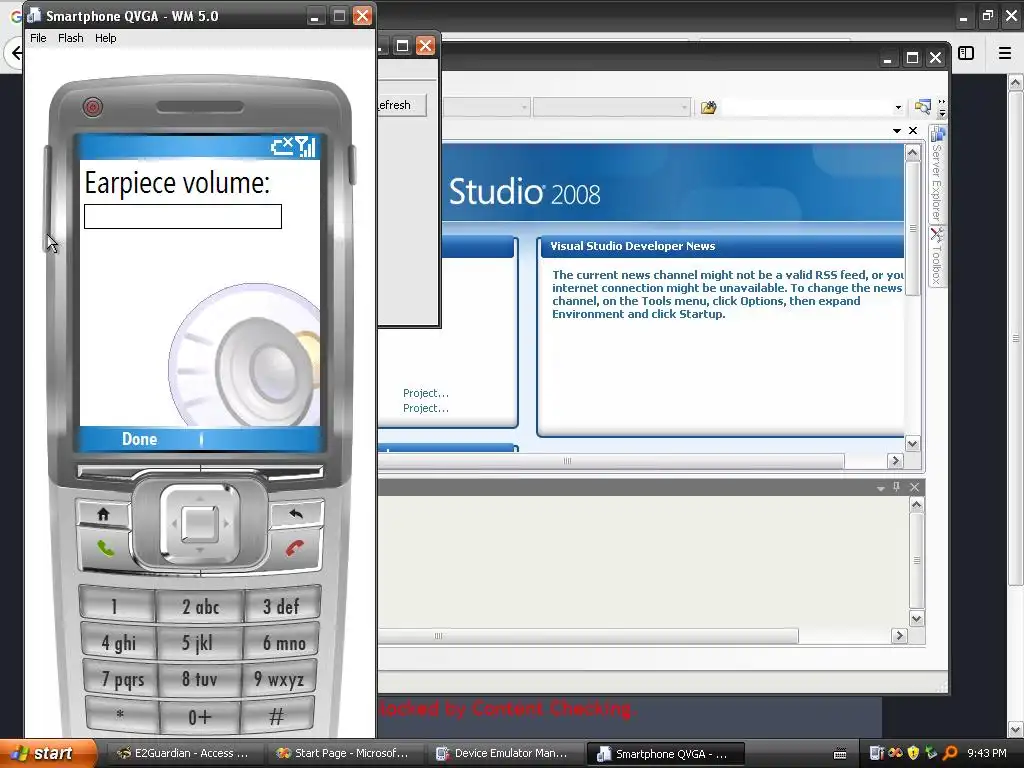Tap the star key on keypad
This screenshot has width=1024, height=768.
point(121,716)
